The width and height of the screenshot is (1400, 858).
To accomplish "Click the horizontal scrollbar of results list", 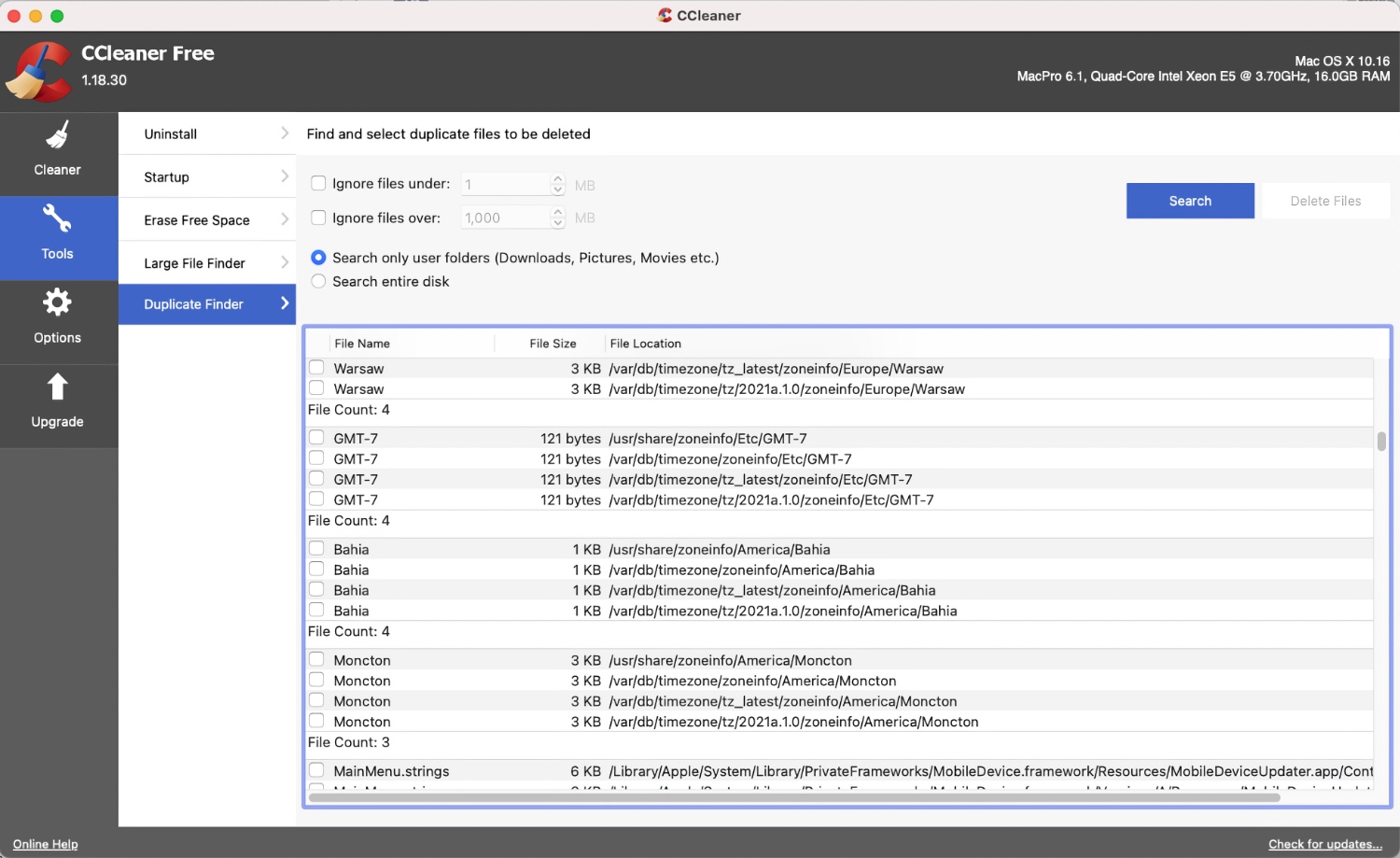I will pyautogui.click(x=793, y=798).
